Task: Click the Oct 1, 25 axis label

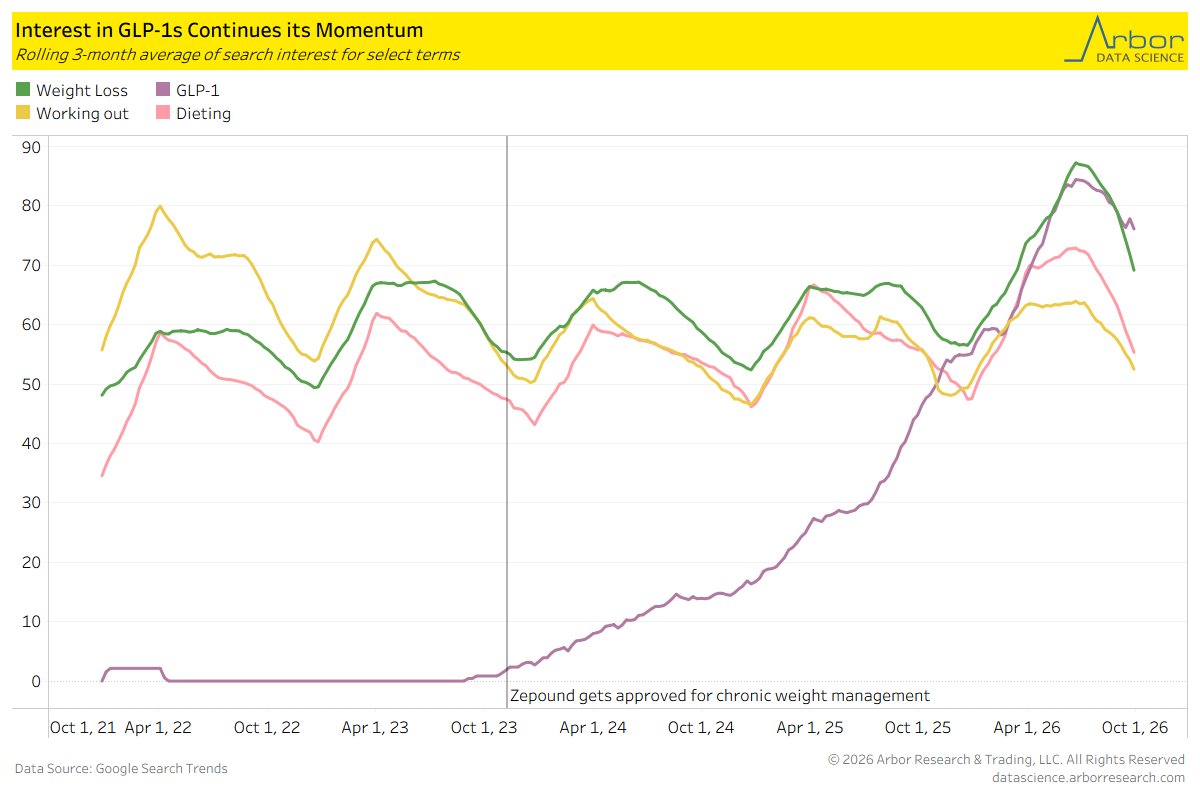Action: (919, 728)
